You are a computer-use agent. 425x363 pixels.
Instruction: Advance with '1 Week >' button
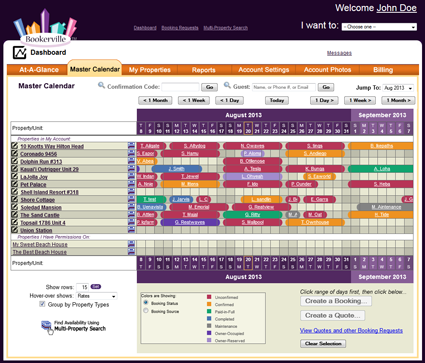360,100
